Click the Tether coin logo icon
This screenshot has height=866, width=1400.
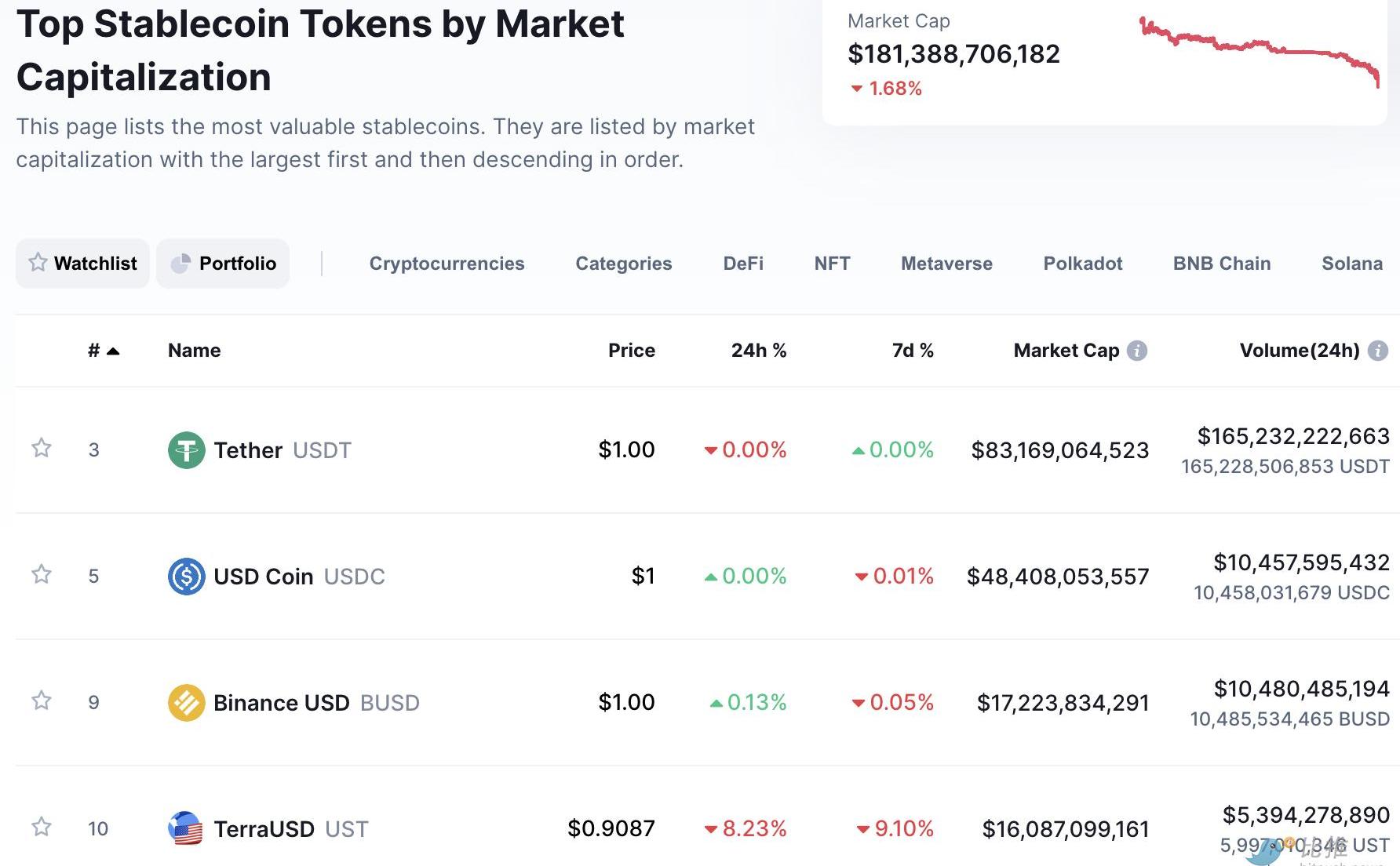pyautogui.click(x=186, y=450)
